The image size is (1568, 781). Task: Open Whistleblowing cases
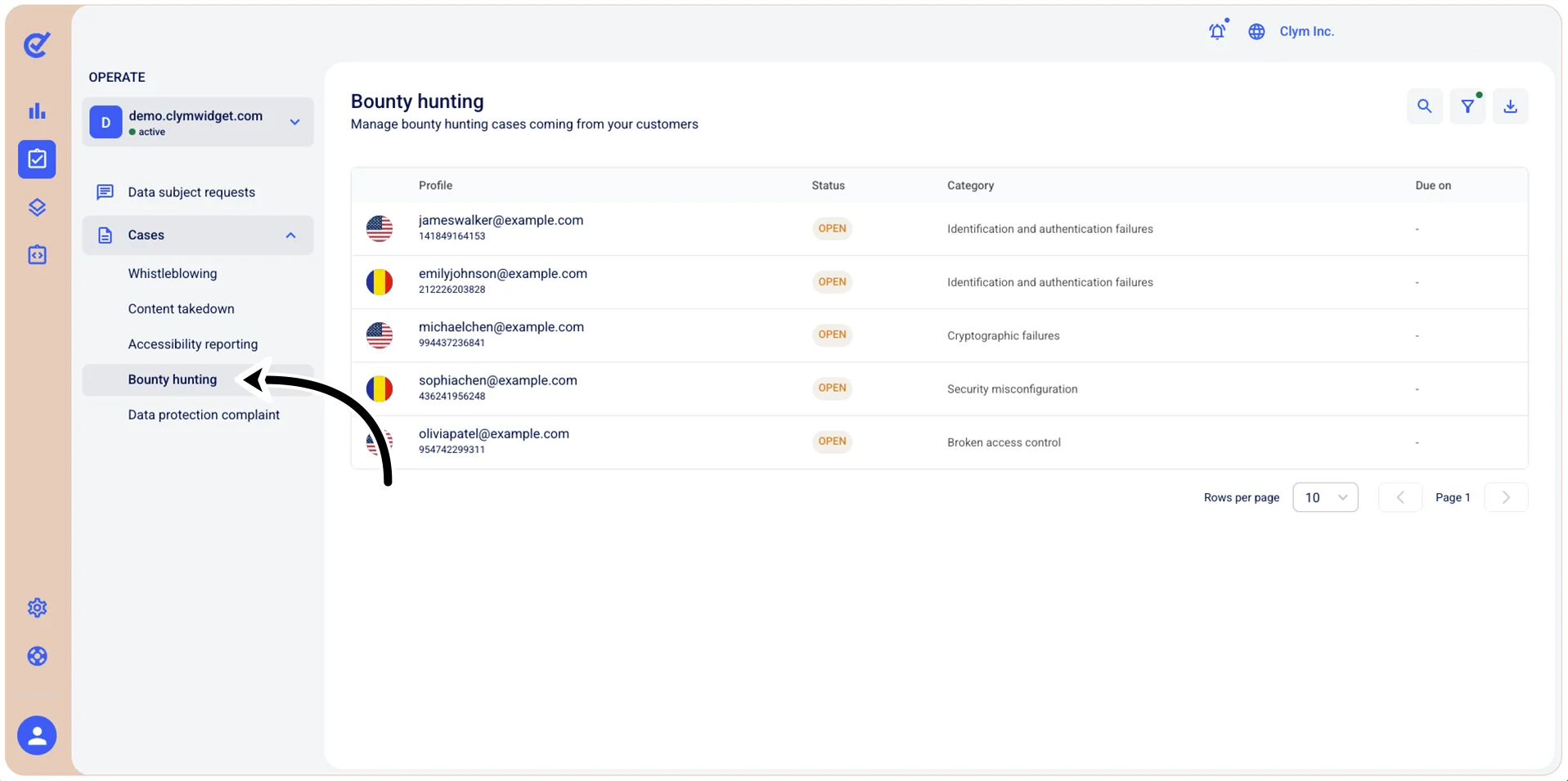pos(173,273)
